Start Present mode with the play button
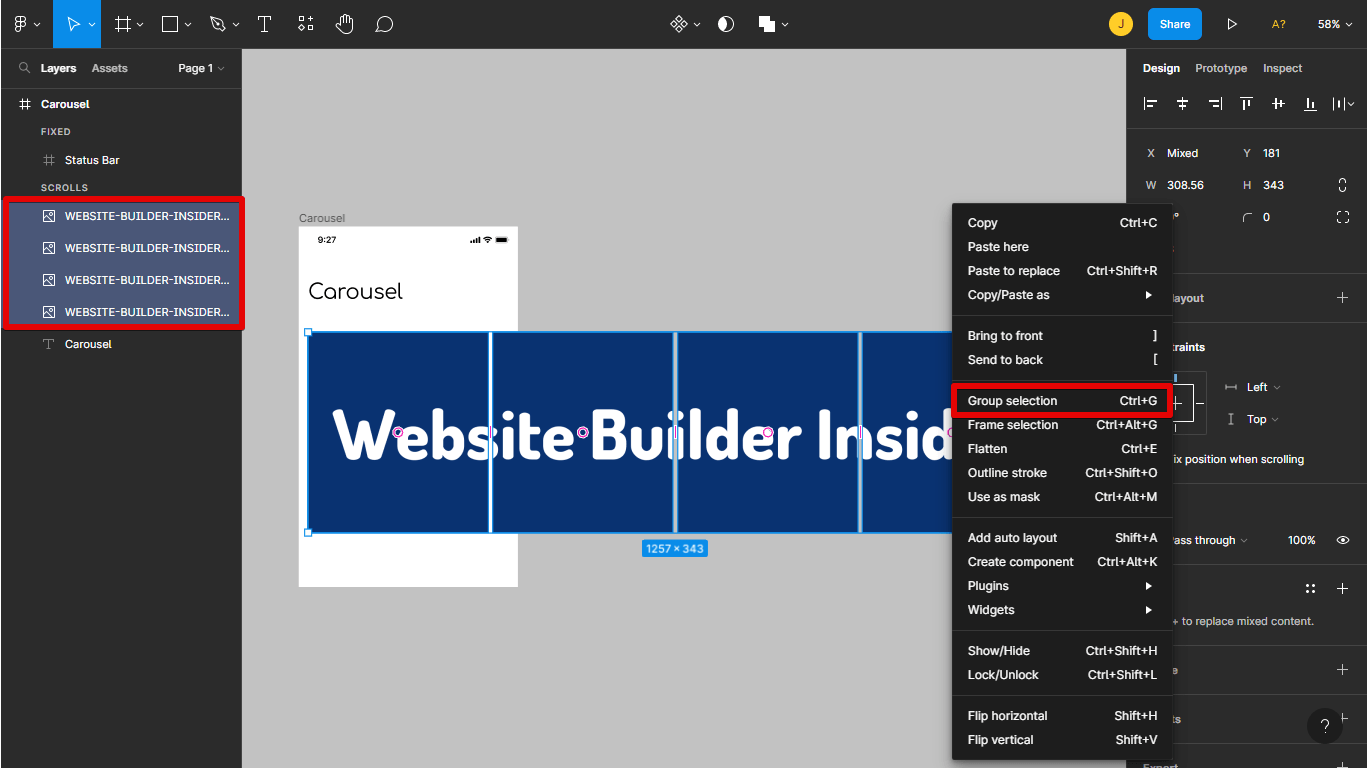 point(1231,23)
